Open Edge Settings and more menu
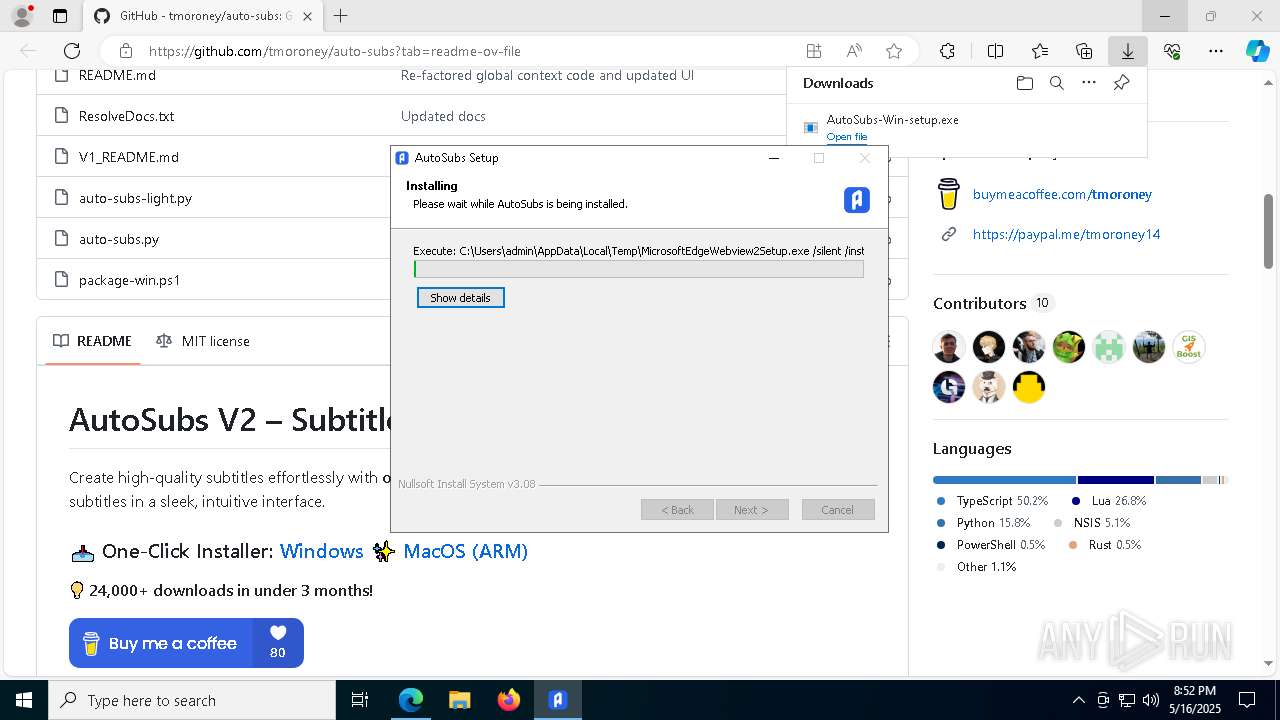The image size is (1280, 720). [x=1216, y=51]
